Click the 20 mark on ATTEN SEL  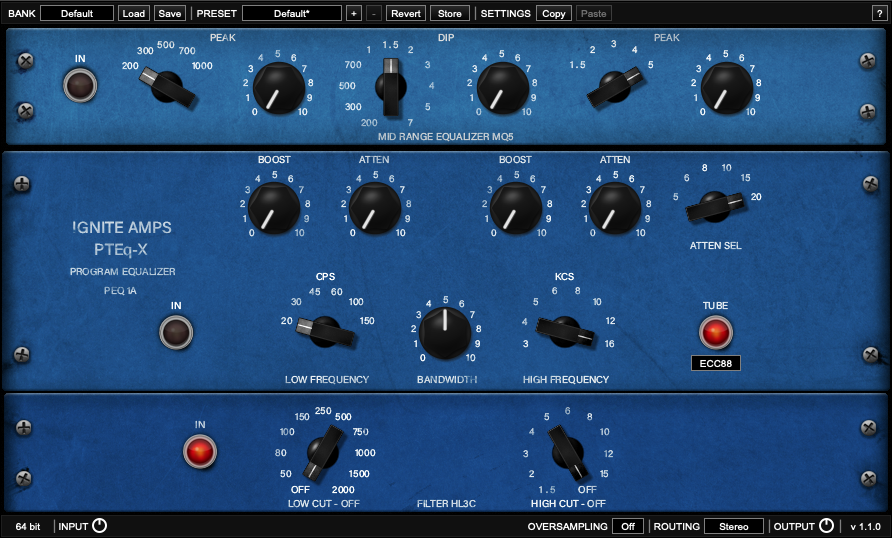(x=756, y=197)
